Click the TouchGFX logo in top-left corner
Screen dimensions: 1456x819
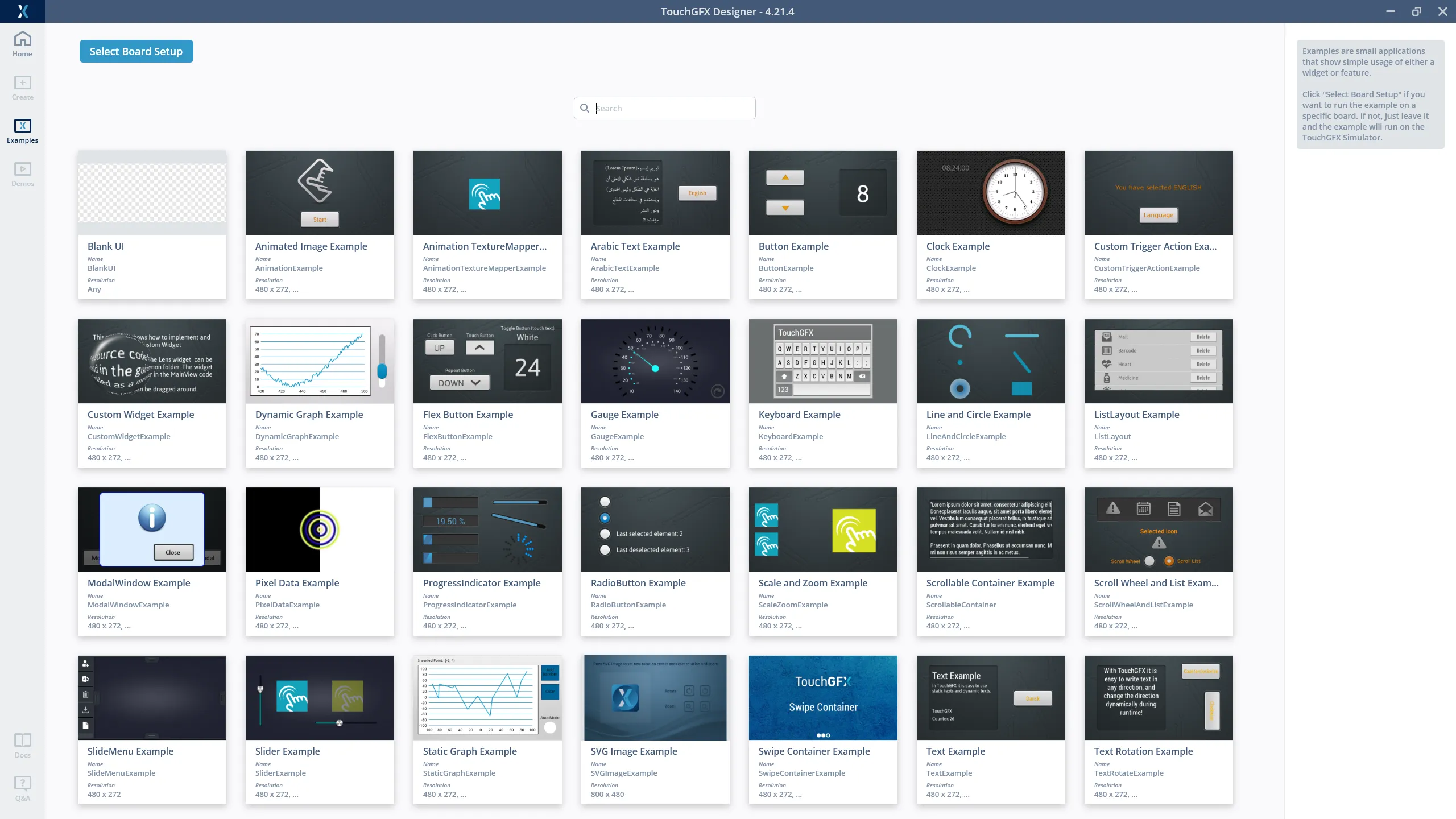click(22, 11)
